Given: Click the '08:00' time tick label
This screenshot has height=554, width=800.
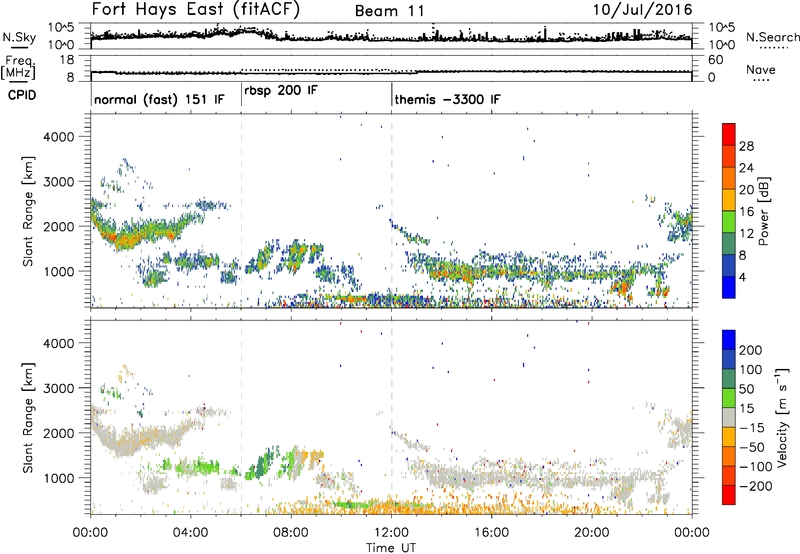Looking at the screenshot, I should click(291, 532).
